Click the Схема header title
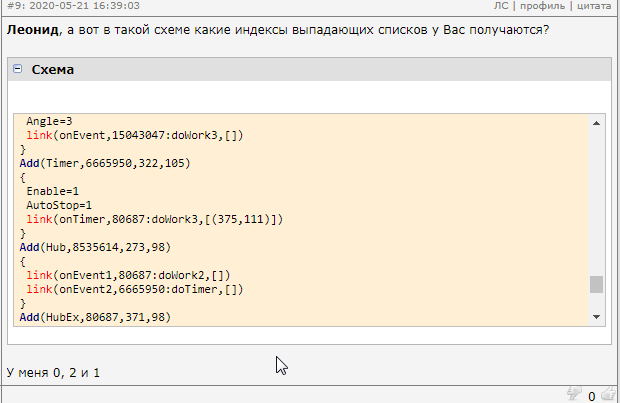Viewport: 620px width, 403px height. tap(52, 70)
